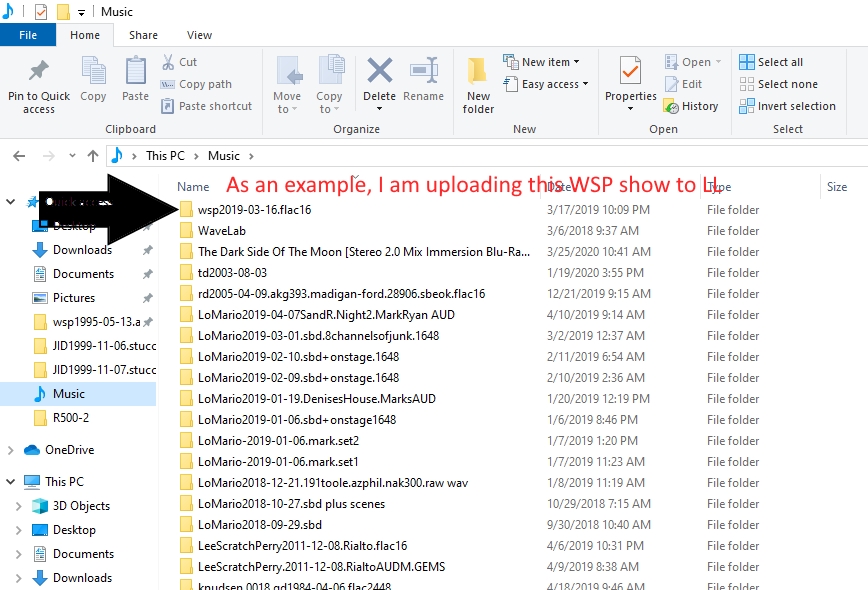The image size is (868, 590).
Task: Select LoMario2019-04-07SandR.Night2.MarkRyan AUD folder
Action: 326,315
